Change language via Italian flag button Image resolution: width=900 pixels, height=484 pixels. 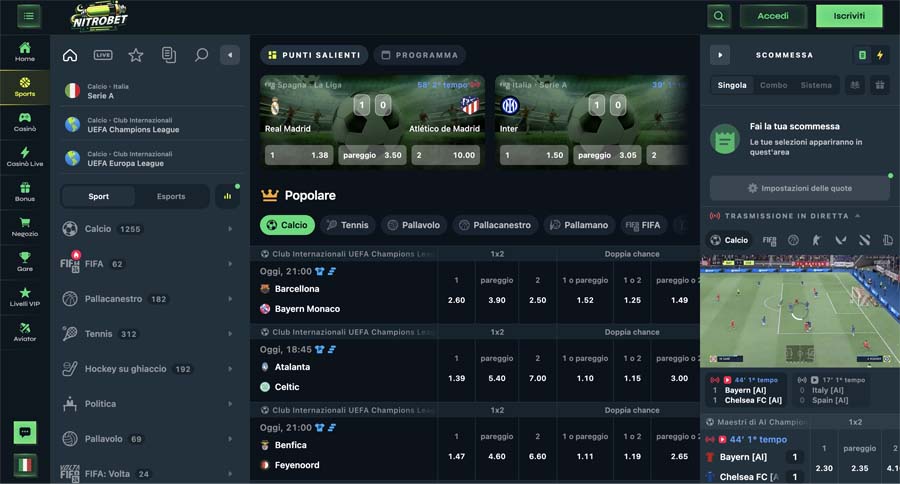click(x=25, y=465)
